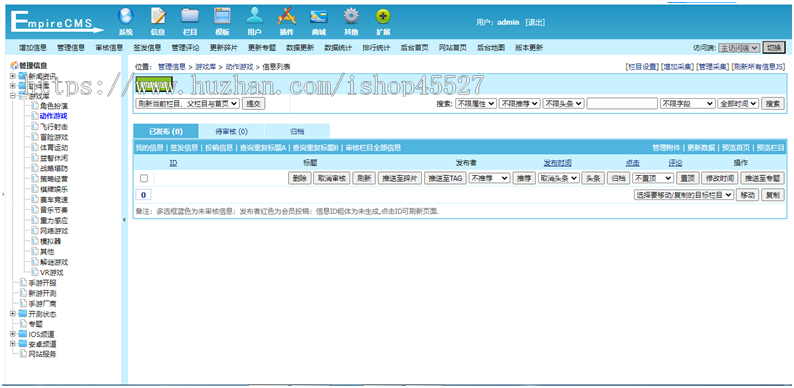Click the 查询重复标题A link
794x388 pixels.
[x=262, y=147]
